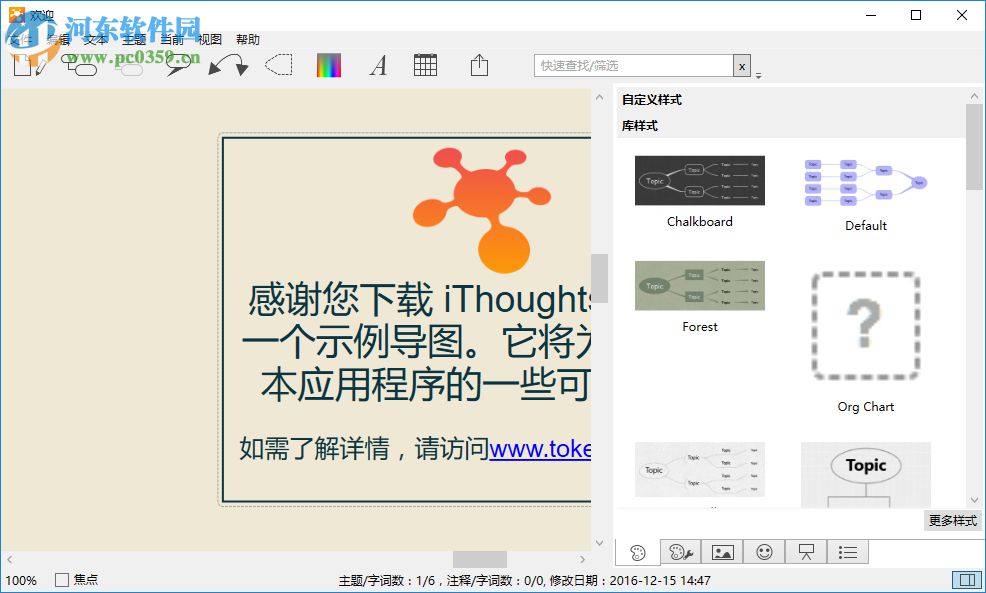Image resolution: width=986 pixels, height=593 pixels.
Task: Select the callout tool
Action: coord(177,66)
